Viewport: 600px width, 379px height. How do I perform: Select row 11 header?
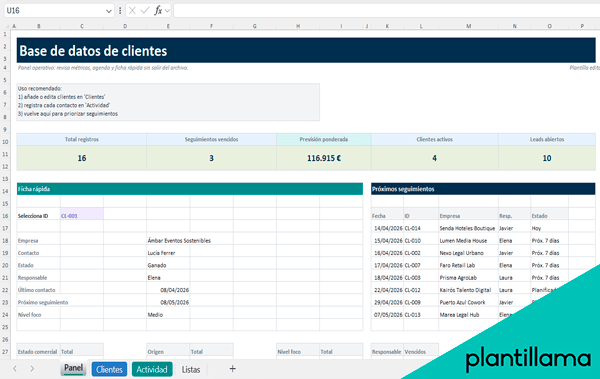click(x=5, y=154)
